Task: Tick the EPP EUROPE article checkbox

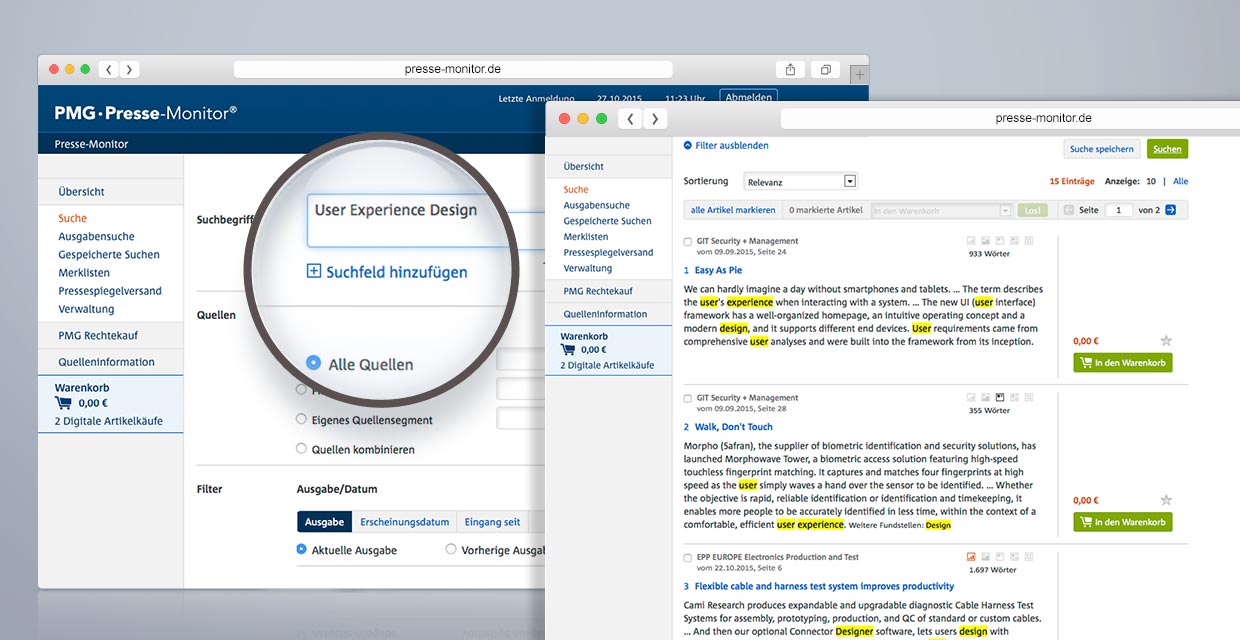Action: coord(688,558)
